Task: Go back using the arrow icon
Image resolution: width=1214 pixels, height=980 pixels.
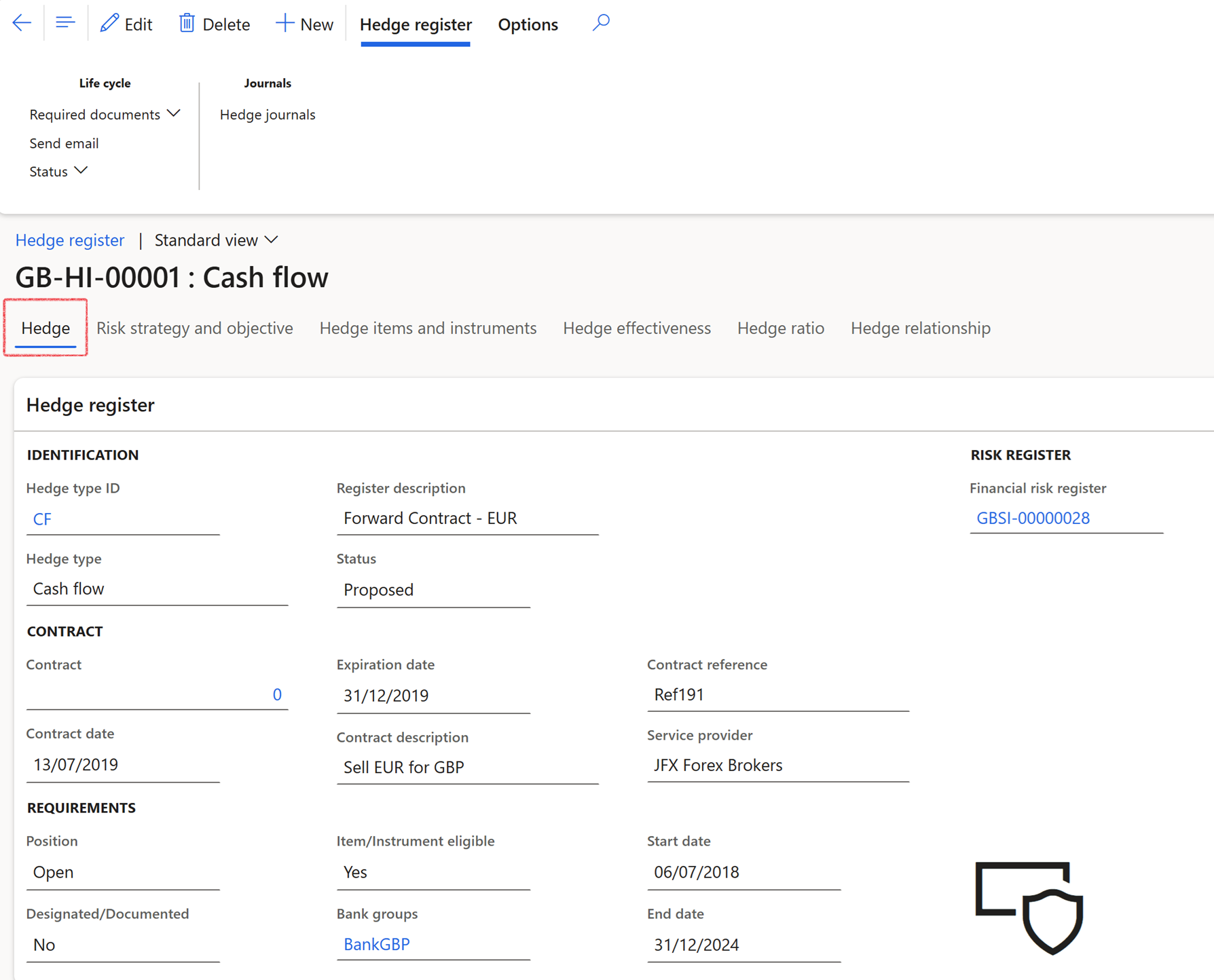Action: (22, 23)
